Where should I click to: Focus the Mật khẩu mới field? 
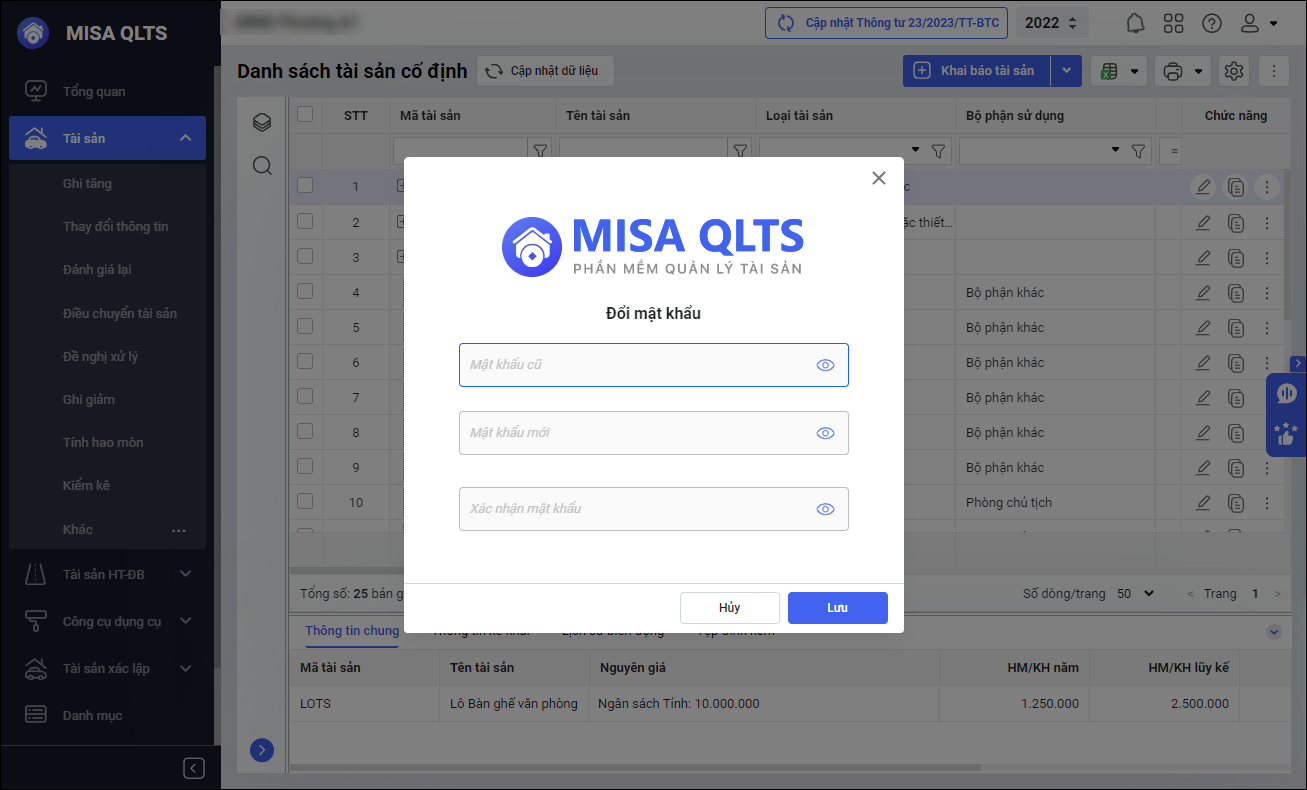pos(654,433)
